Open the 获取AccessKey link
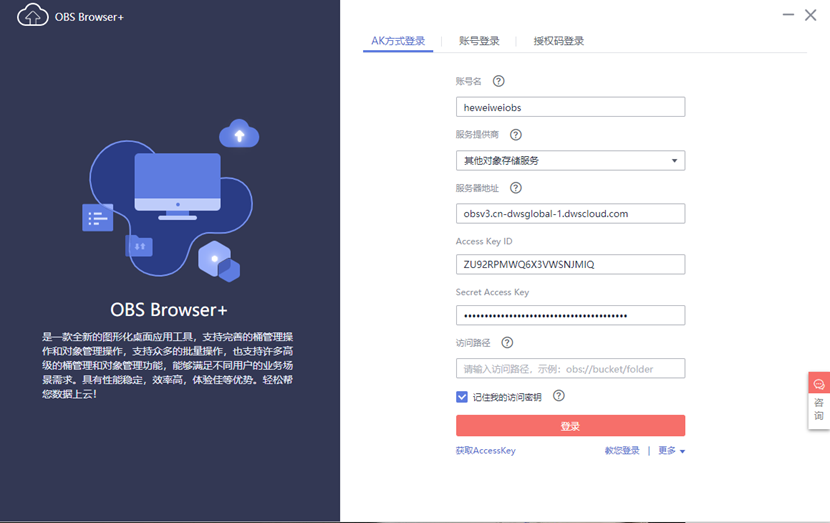This screenshot has height=523, width=830. [x=485, y=450]
